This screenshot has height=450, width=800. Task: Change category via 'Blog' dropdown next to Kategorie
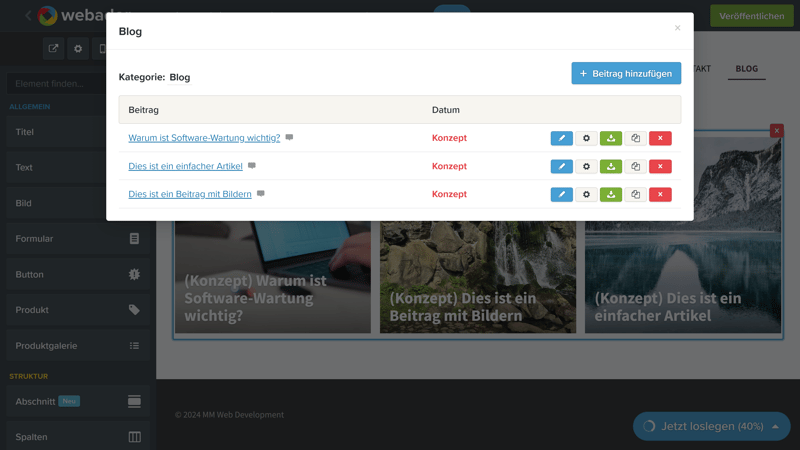coord(180,77)
